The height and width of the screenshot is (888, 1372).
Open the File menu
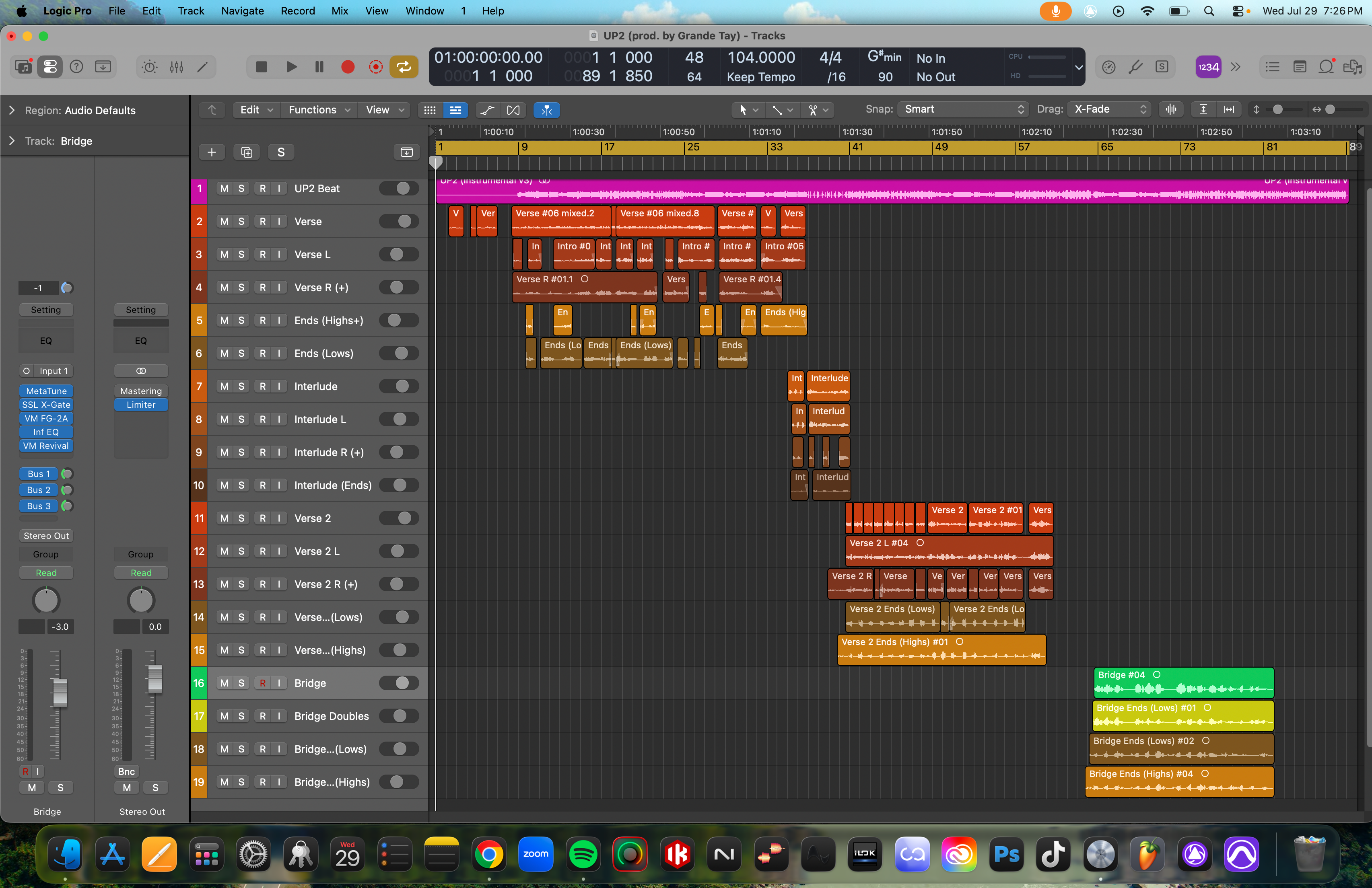pyautogui.click(x=116, y=10)
